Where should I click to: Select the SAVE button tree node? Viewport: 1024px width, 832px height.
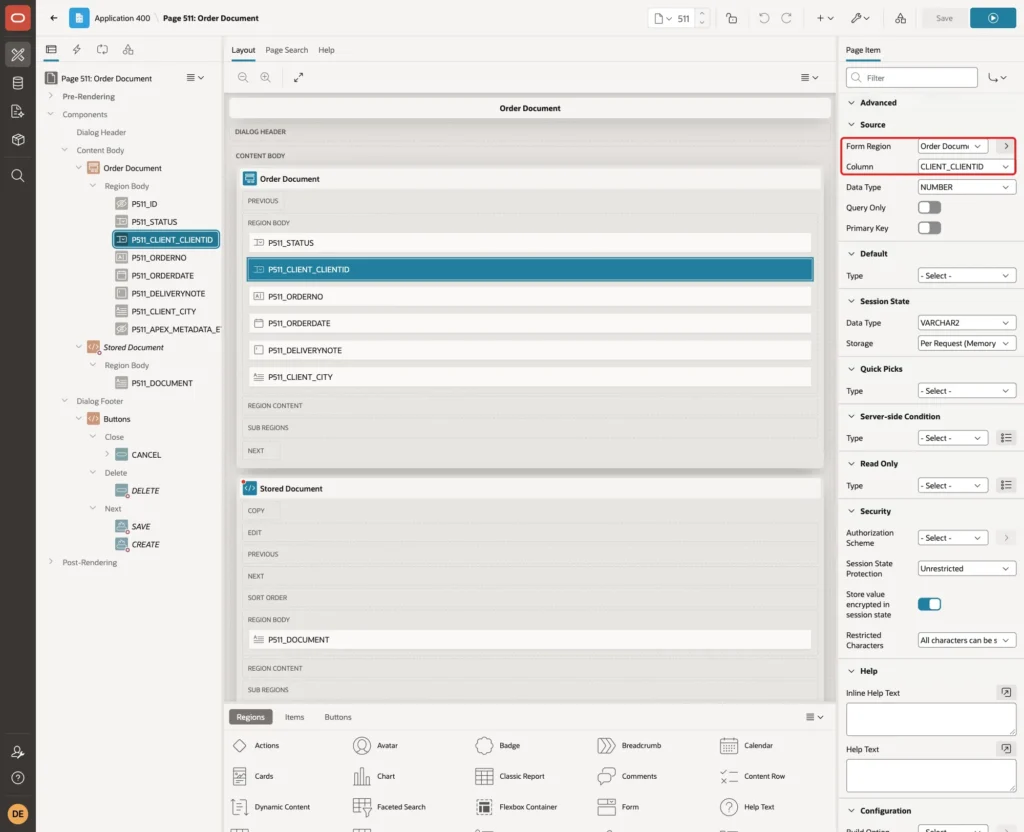pyautogui.click(x=140, y=526)
